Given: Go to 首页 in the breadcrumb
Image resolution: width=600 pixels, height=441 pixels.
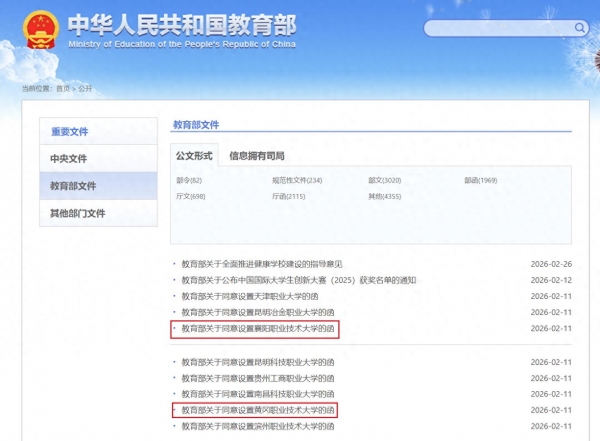Looking at the screenshot, I should point(64,88).
